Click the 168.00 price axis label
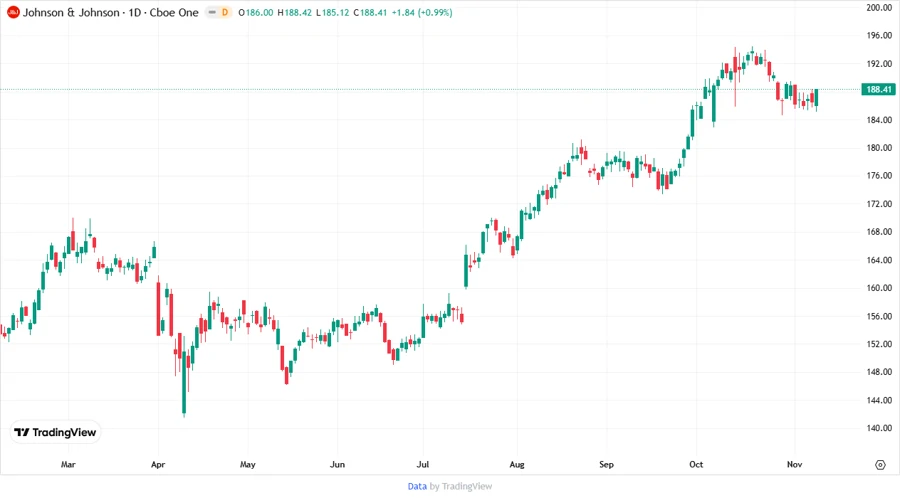 pyautogui.click(x=879, y=232)
